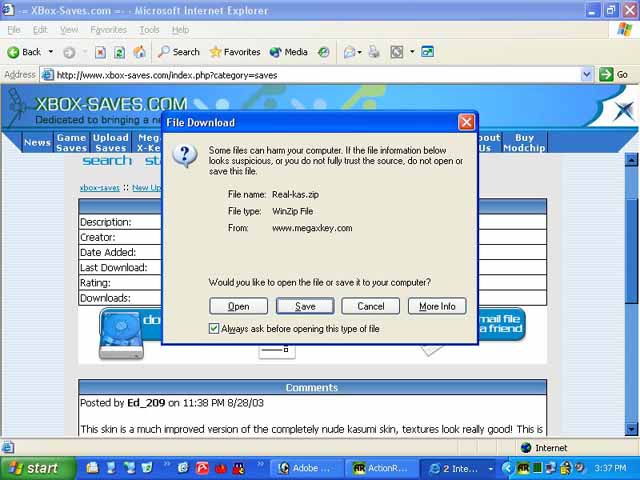Click Save in File Download dialog

tap(305, 306)
